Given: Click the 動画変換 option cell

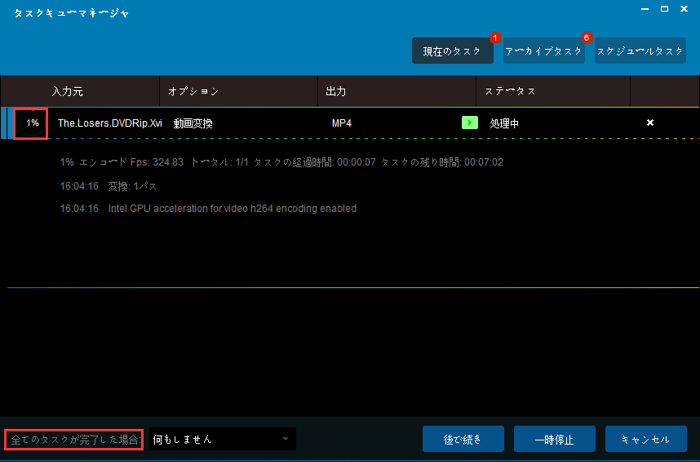Looking at the screenshot, I should (x=193, y=123).
